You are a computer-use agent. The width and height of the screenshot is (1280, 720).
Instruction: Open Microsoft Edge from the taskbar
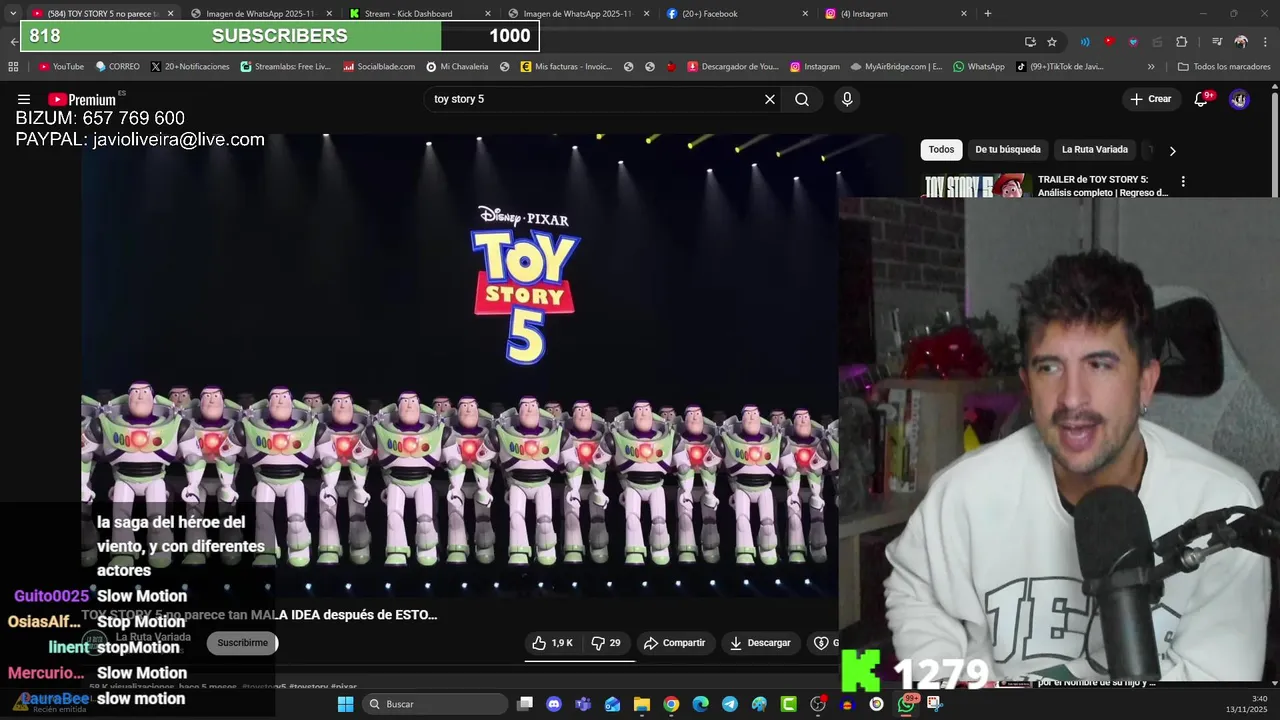pyautogui.click(x=700, y=704)
